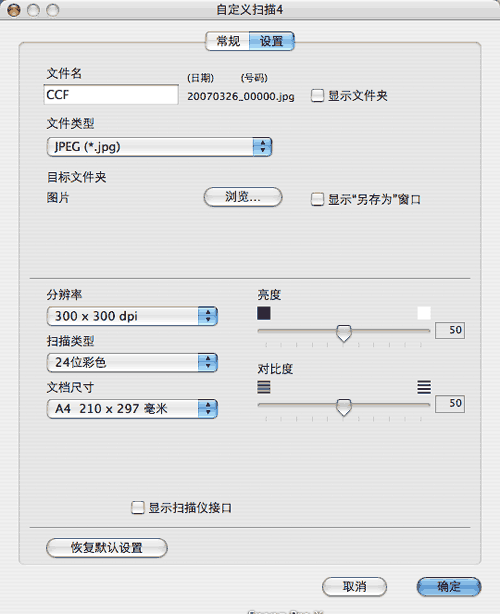This screenshot has height=614, width=500.
Task: Toggle the 显示"另存为"窗口 checkbox
Action: pos(317,199)
